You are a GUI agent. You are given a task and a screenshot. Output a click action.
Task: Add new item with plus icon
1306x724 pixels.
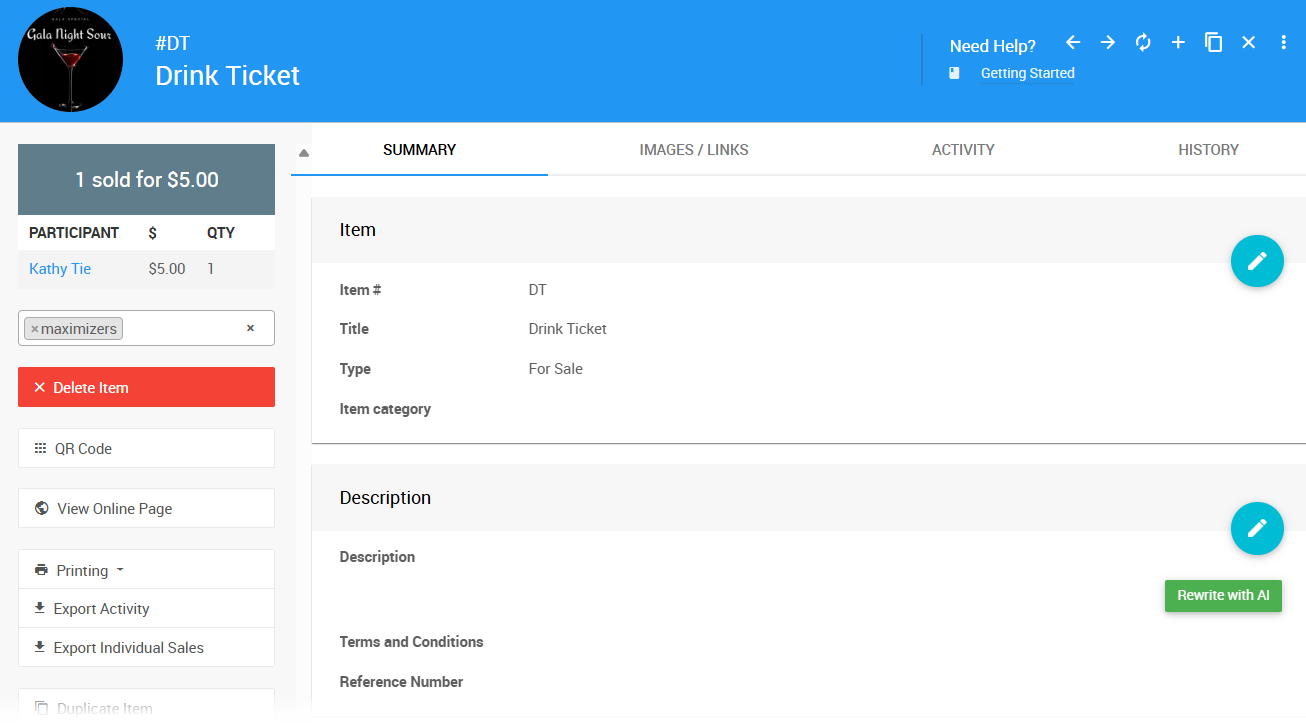click(1178, 42)
